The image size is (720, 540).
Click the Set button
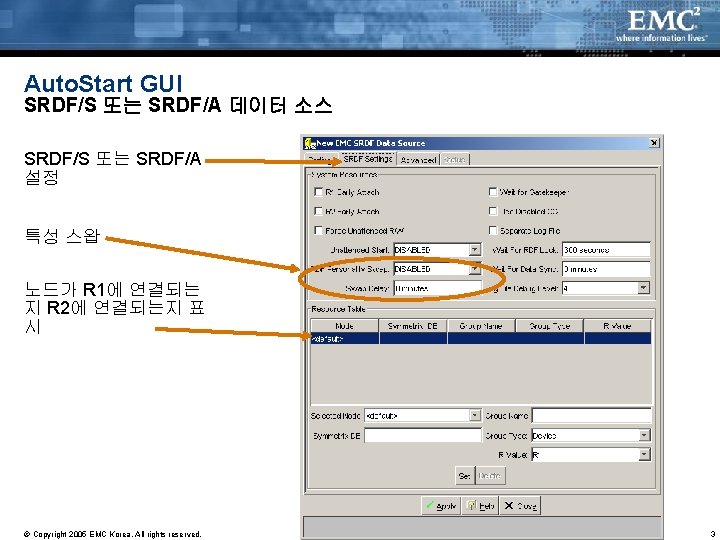point(464,476)
